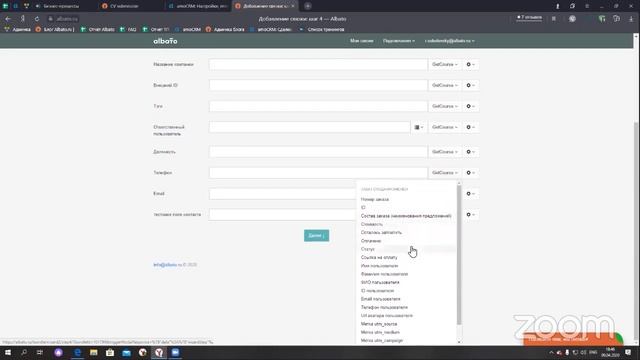The width and height of the screenshot is (640, 360).
Task: Open Windows taskbar search
Action: coord(24,353)
